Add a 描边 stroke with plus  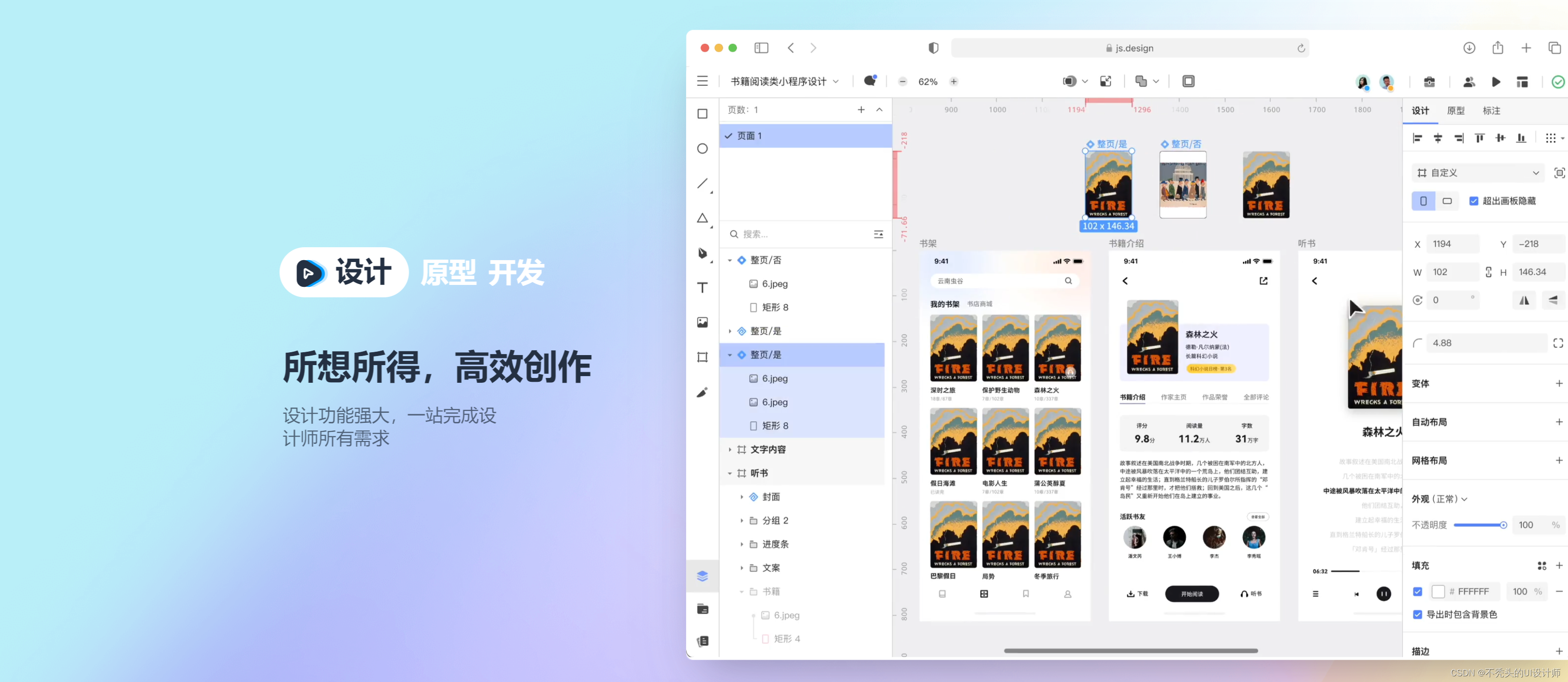[1558, 651]
